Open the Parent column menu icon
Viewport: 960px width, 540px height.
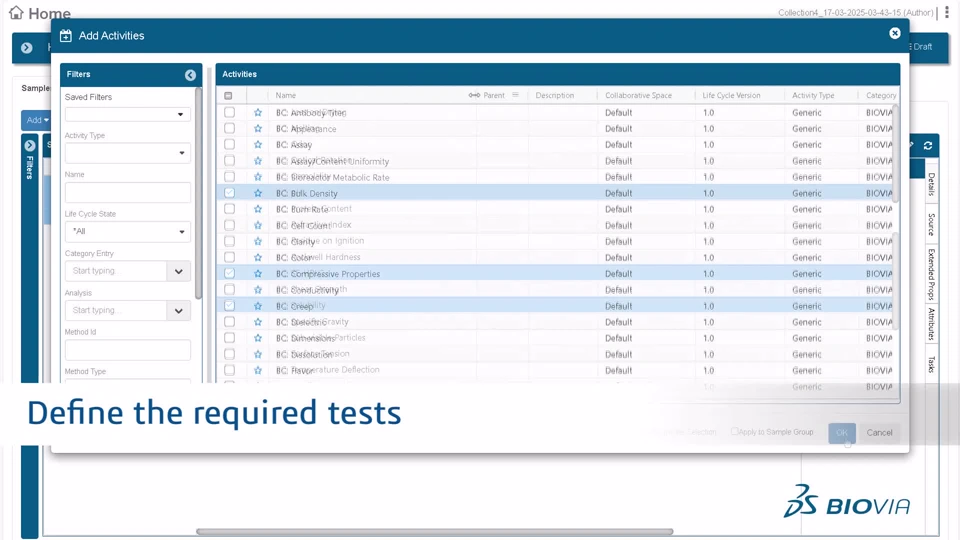click(516, 95)
